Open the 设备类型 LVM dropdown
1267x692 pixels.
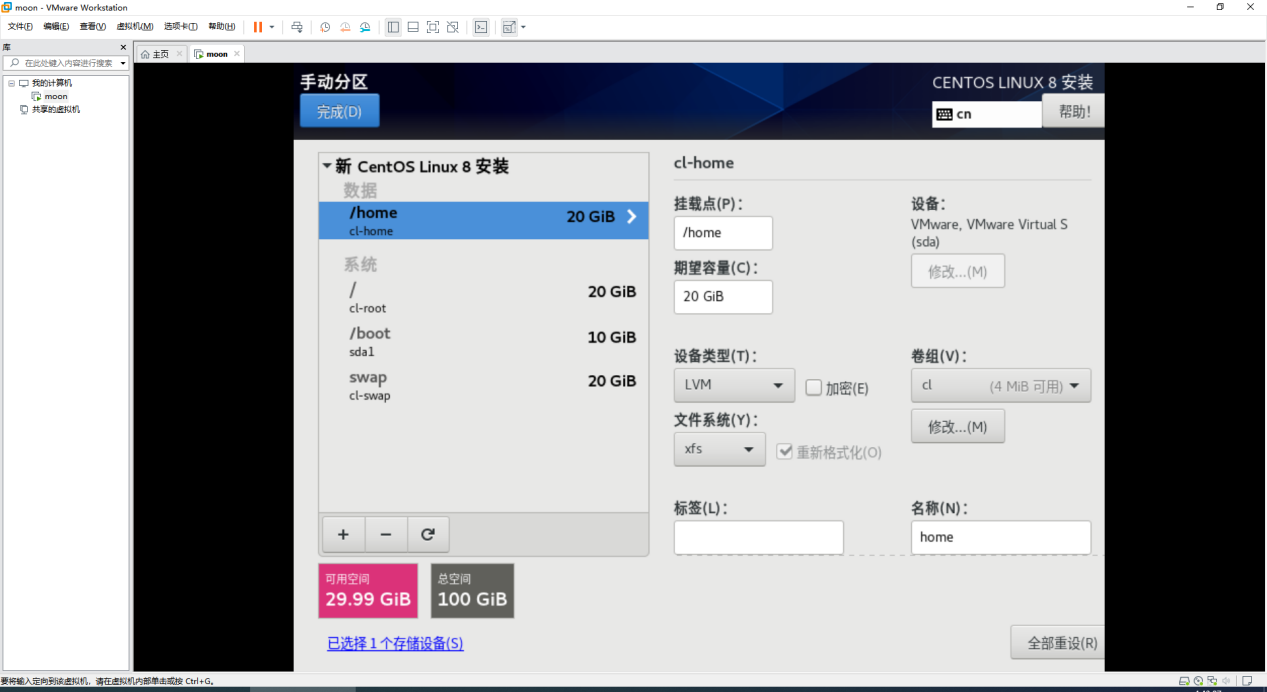[734, 385]
